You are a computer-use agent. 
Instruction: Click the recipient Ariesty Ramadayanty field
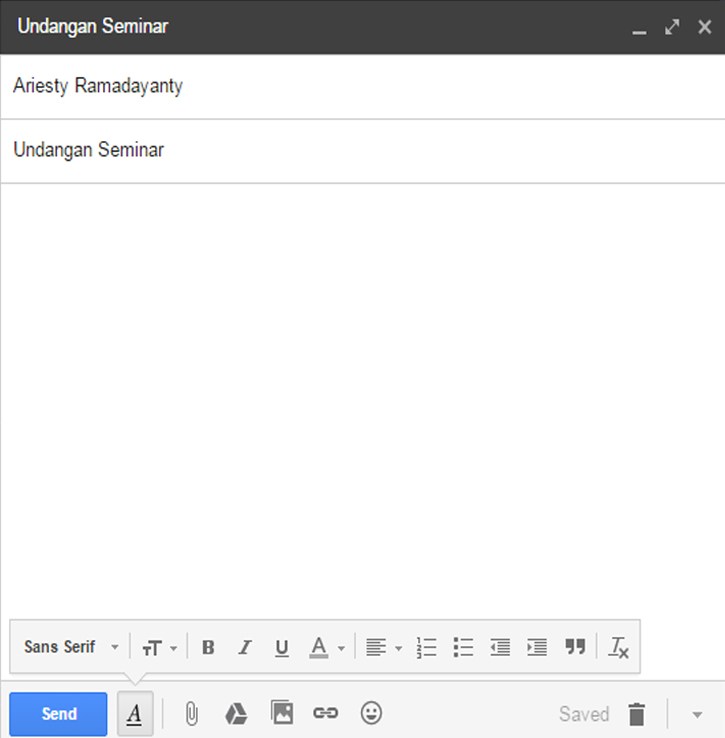(362, 86)
